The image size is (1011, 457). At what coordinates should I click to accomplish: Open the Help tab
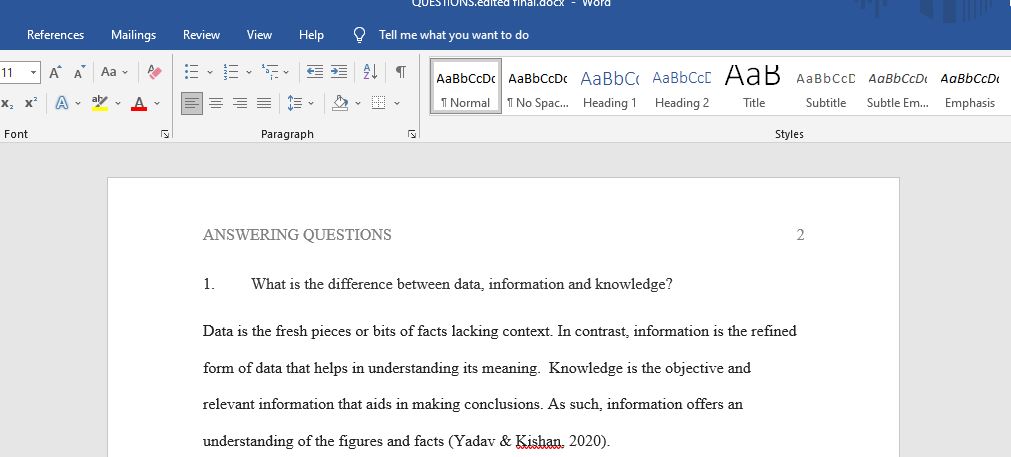[x=311, y=35]
